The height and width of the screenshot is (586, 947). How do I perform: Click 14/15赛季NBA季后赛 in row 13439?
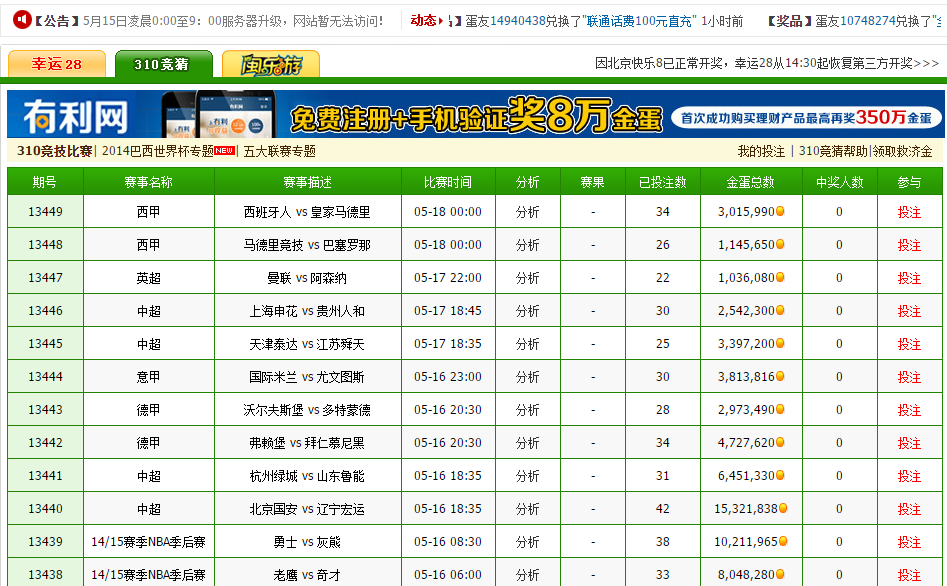[x=149, y=542]
